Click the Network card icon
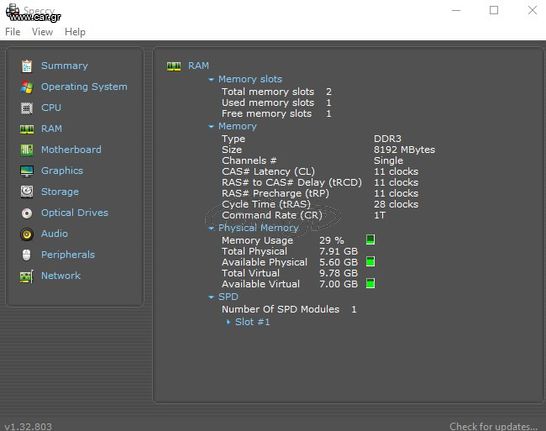The height and width of the screenshot is (431, 546). click(27, 276)
